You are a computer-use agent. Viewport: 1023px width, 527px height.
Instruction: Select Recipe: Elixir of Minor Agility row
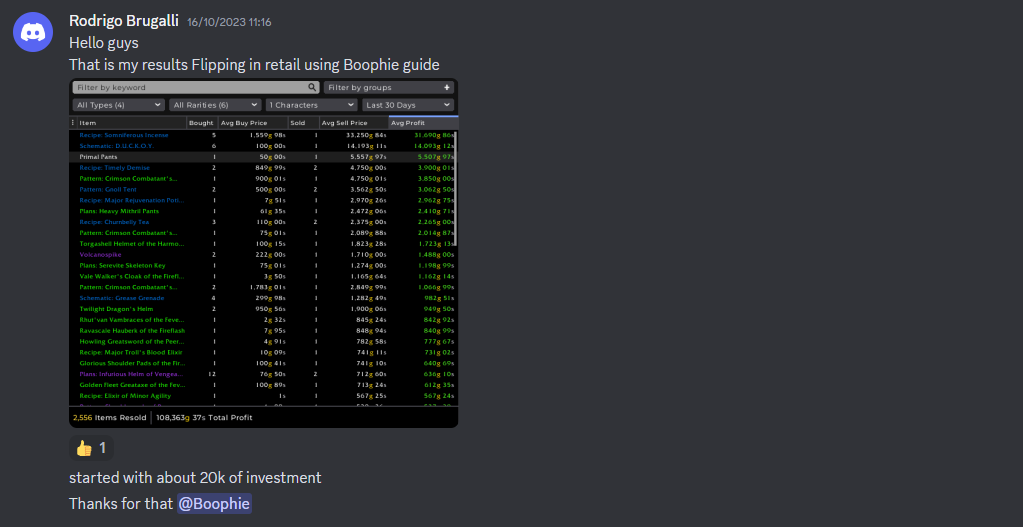pyautogui.click(x=262, y=396)
